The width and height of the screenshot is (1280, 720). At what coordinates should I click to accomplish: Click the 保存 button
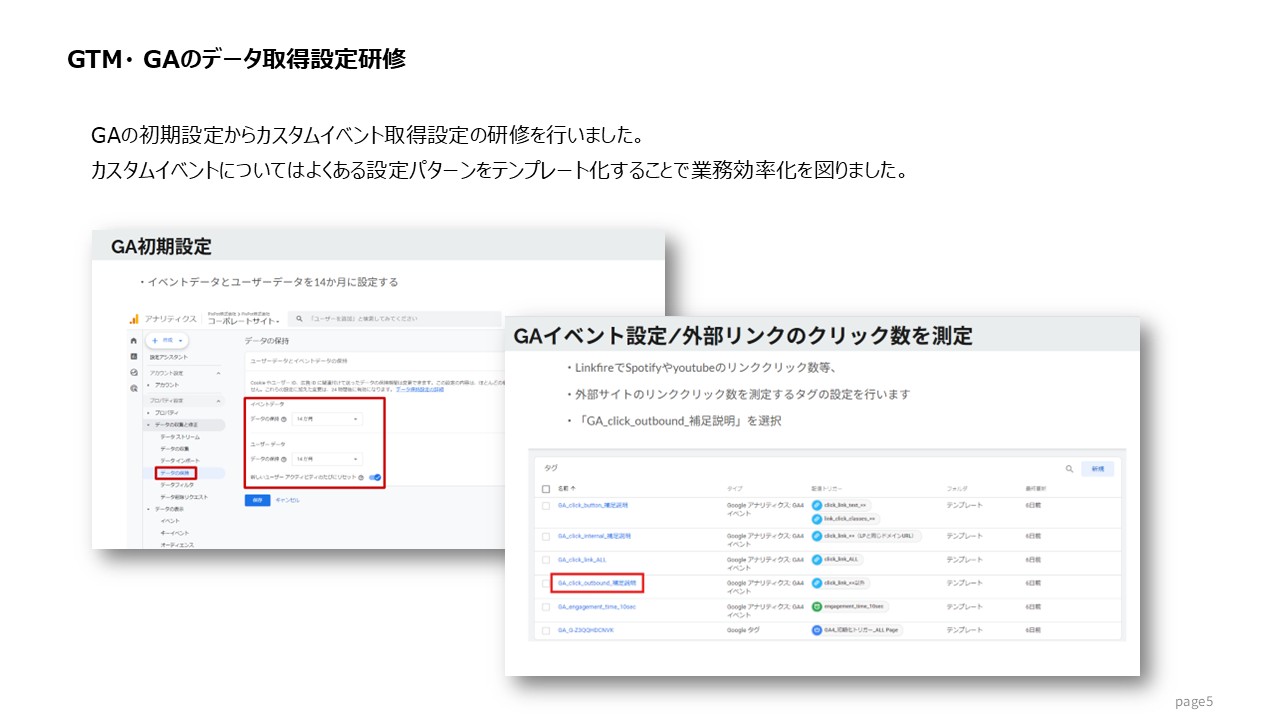[257, 501]
